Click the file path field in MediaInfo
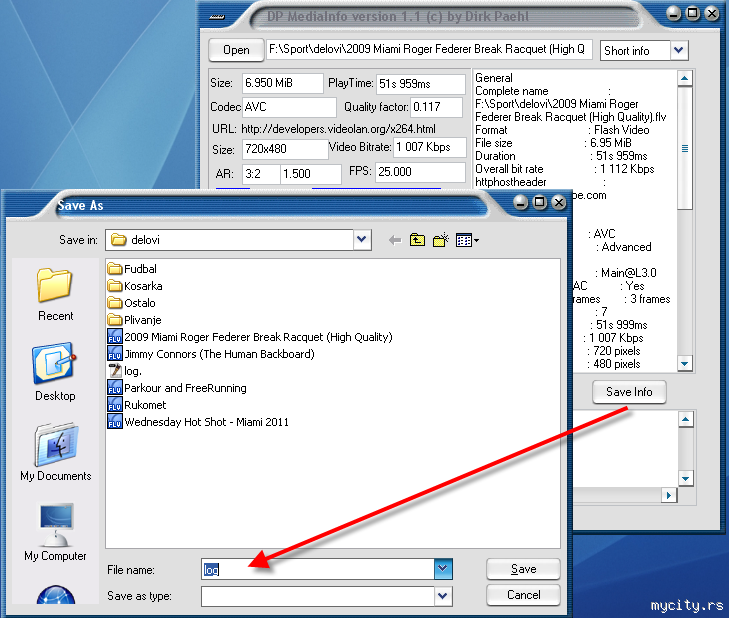The height and width of the screenshot is (618, 729). coord(429,49)
